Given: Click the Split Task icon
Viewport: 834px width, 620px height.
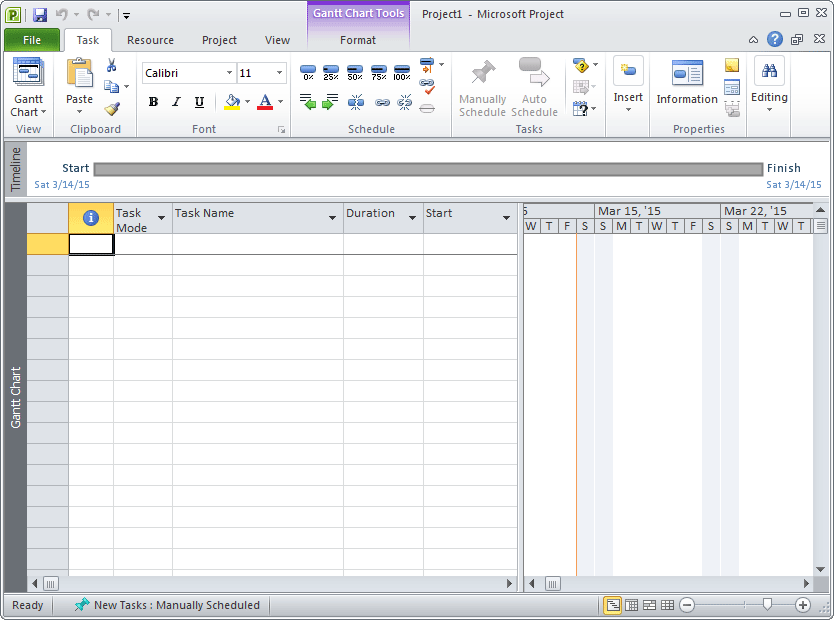Looking at the screenshot, I should coord(356,102).
